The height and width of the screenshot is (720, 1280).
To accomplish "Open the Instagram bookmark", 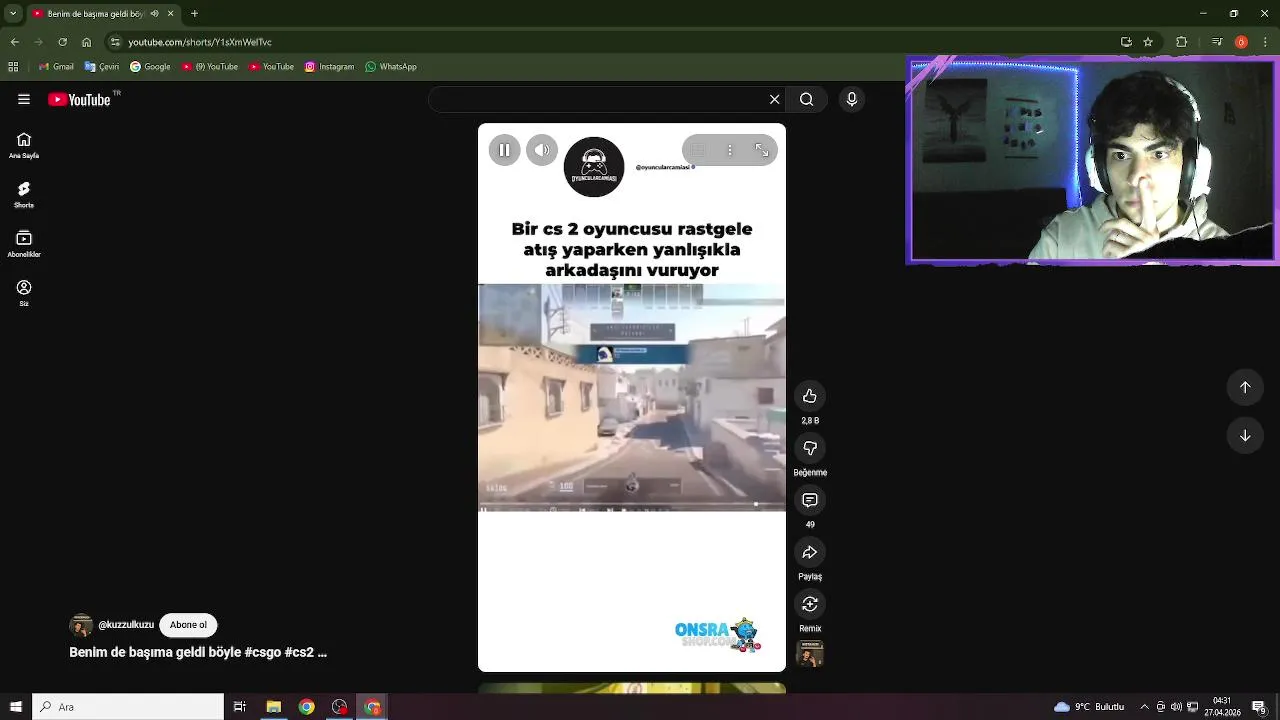I will tap(329, 67).
